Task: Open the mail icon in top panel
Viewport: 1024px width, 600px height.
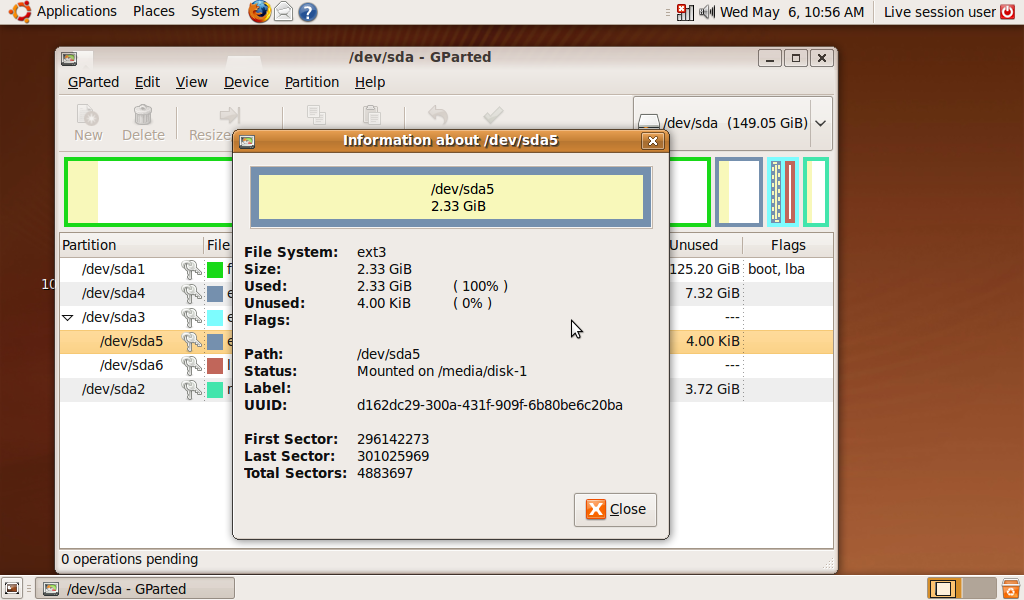Action: 283,12
